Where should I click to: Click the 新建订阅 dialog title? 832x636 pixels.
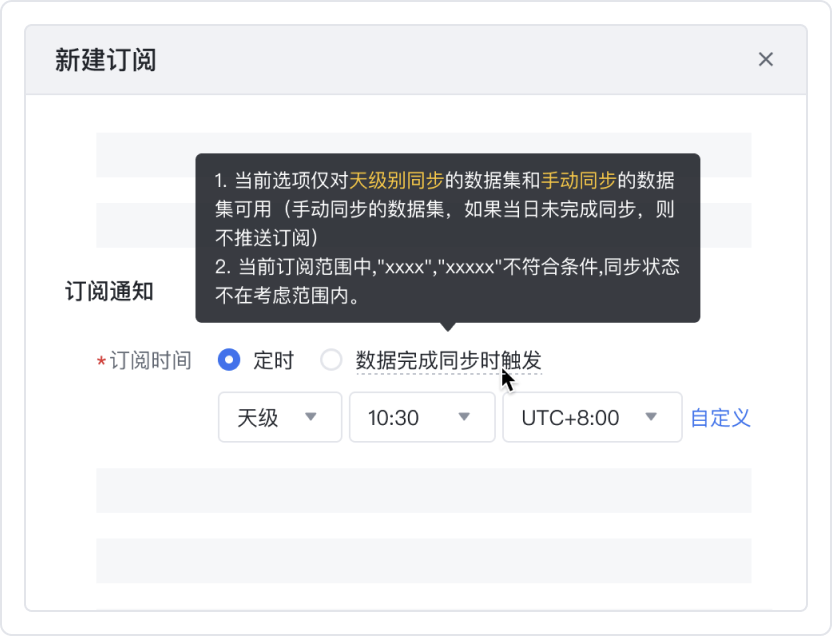point(106,60)
